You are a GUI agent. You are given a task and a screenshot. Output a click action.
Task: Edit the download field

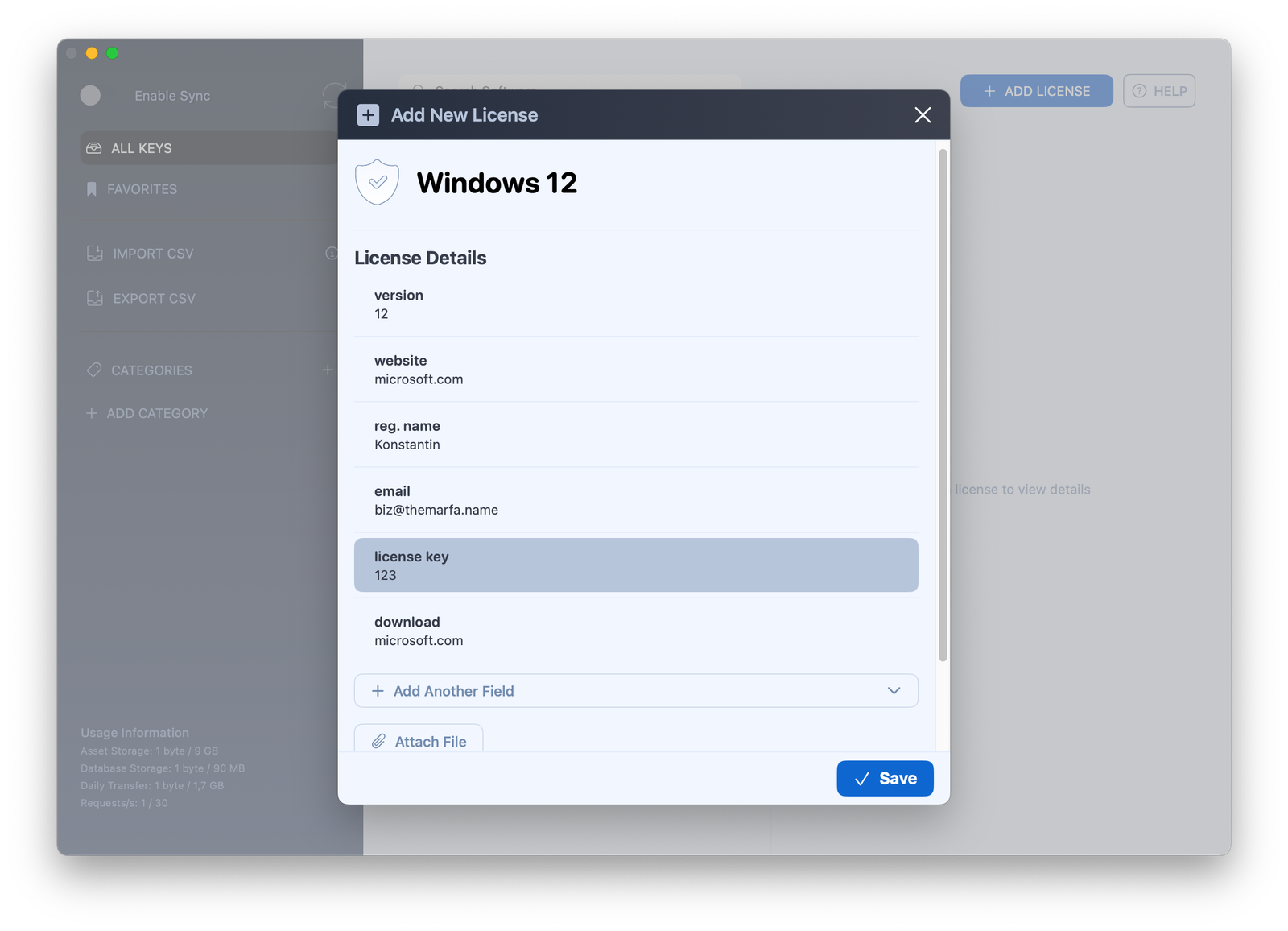click(636, 631)
